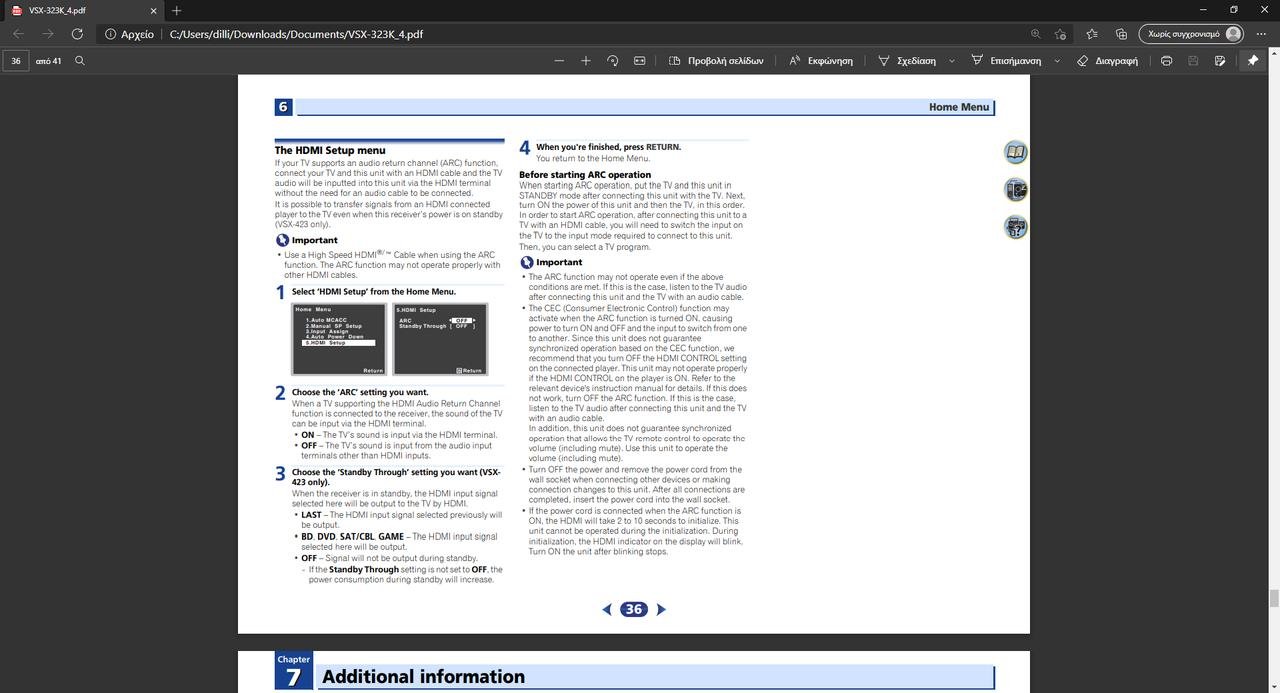Image resolution: width=1280 pixels, height=693 pixels.
Task: Restore down the browser window
Action: click(x=1233, y=10)
